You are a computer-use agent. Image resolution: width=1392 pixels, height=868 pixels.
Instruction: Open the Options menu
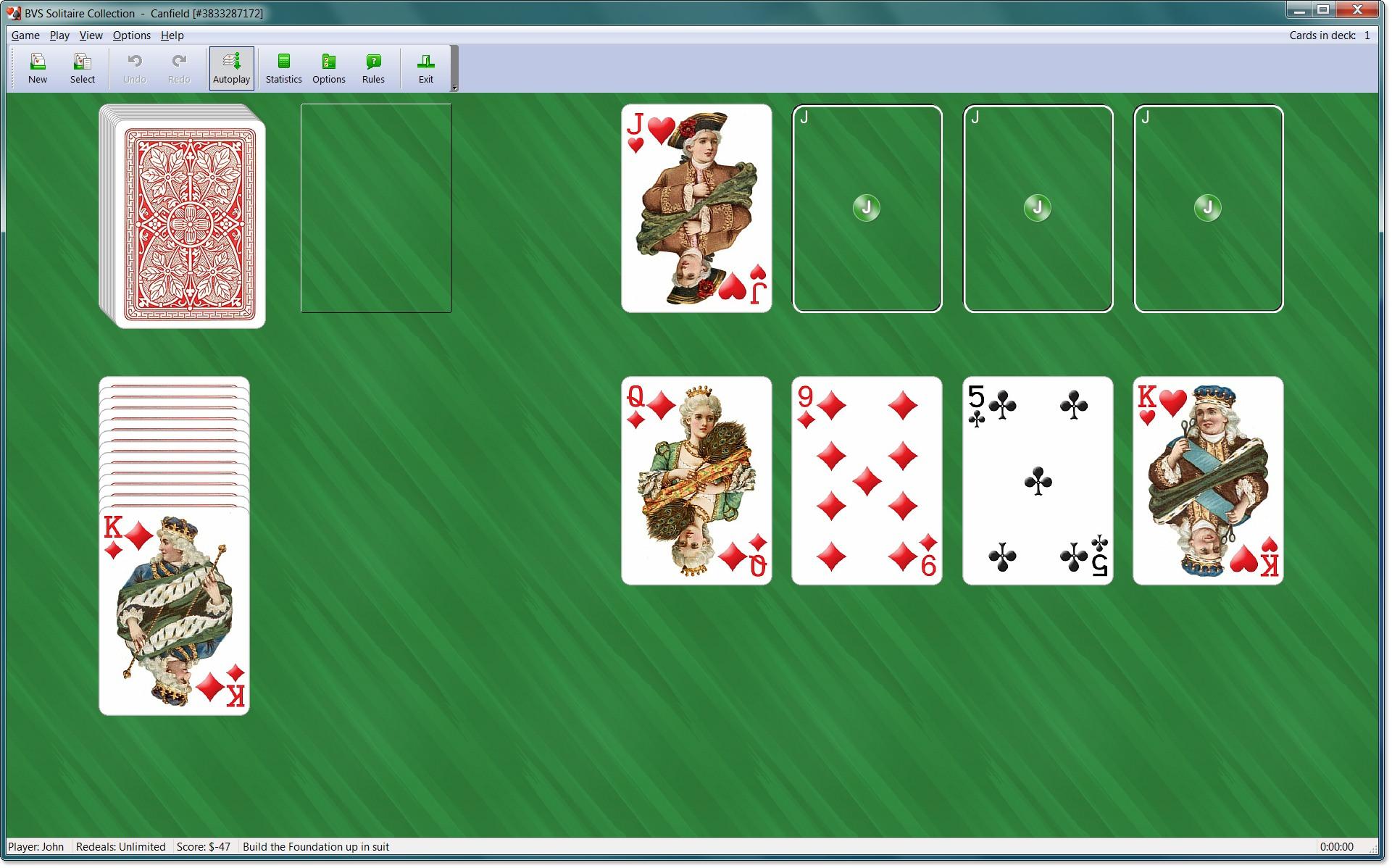click(x=131, y=35)
